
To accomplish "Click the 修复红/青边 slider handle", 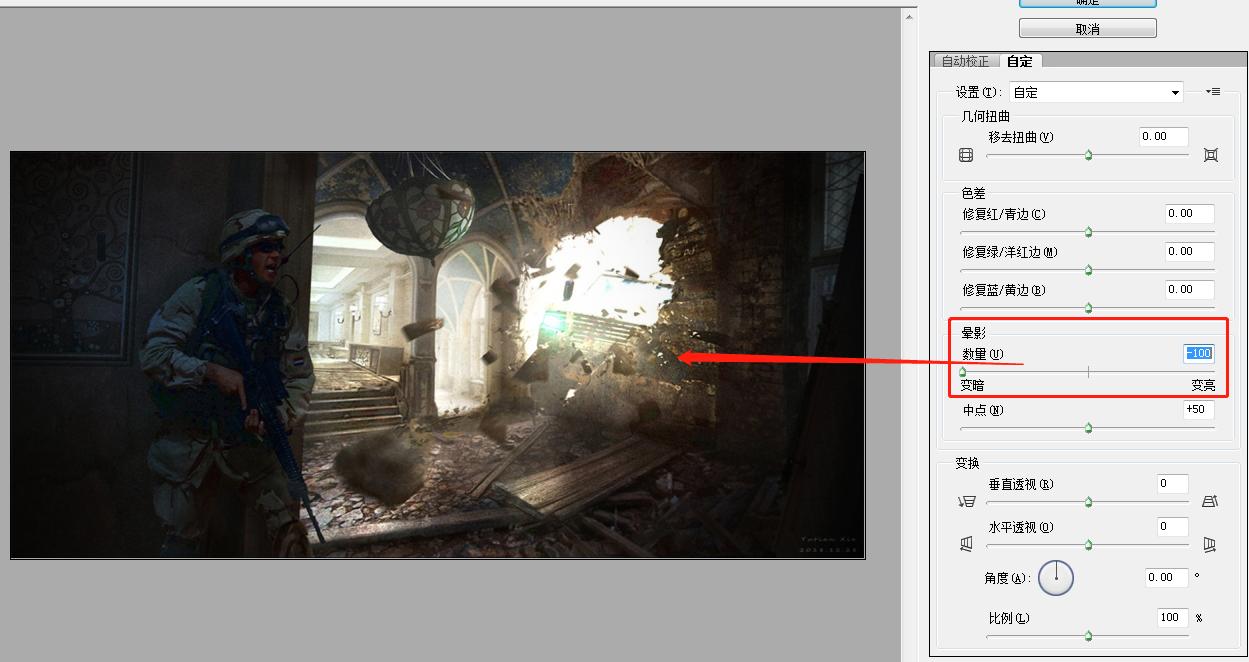I will tap(1088, 232).
